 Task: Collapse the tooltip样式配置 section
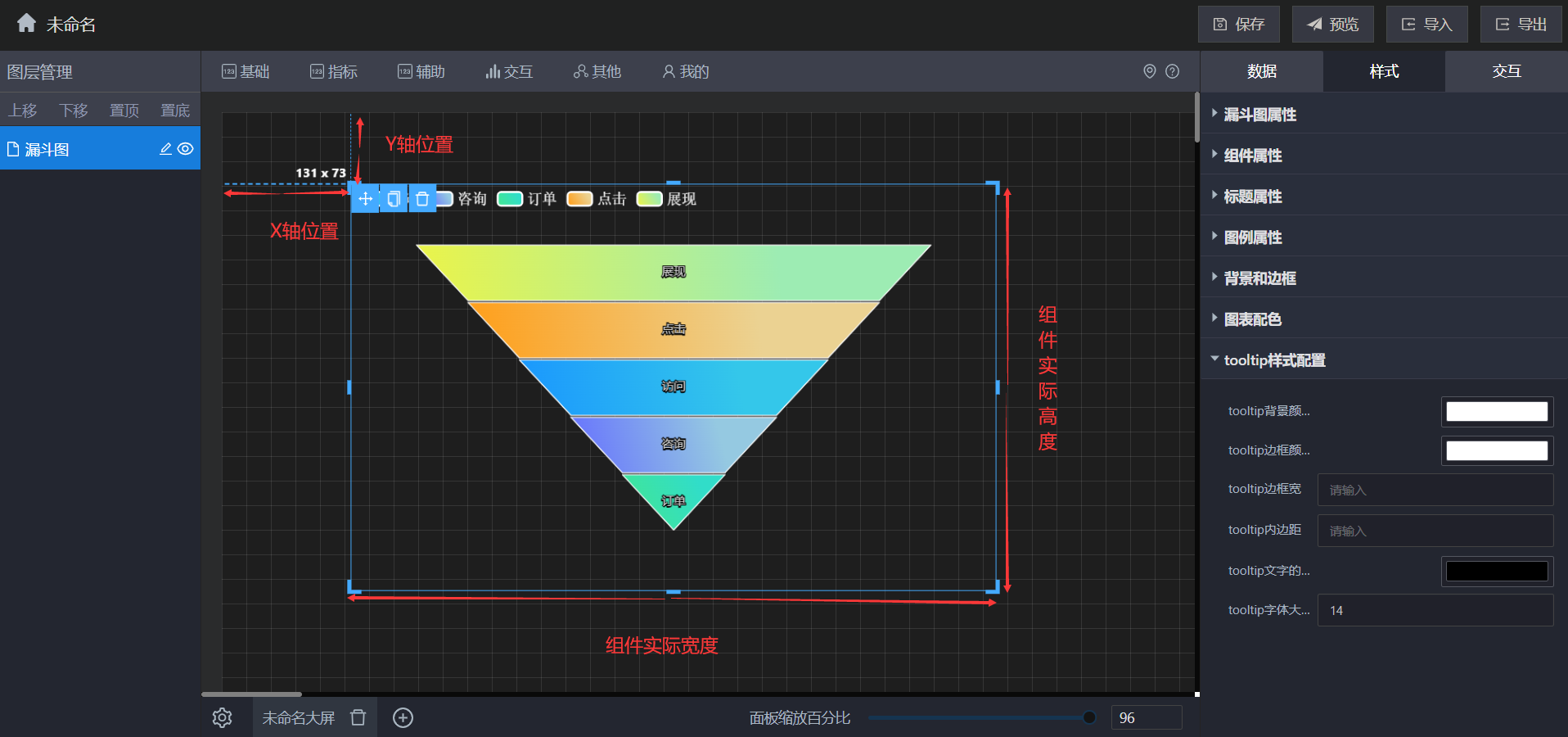pyautogui.click(x=1273, y=360)
